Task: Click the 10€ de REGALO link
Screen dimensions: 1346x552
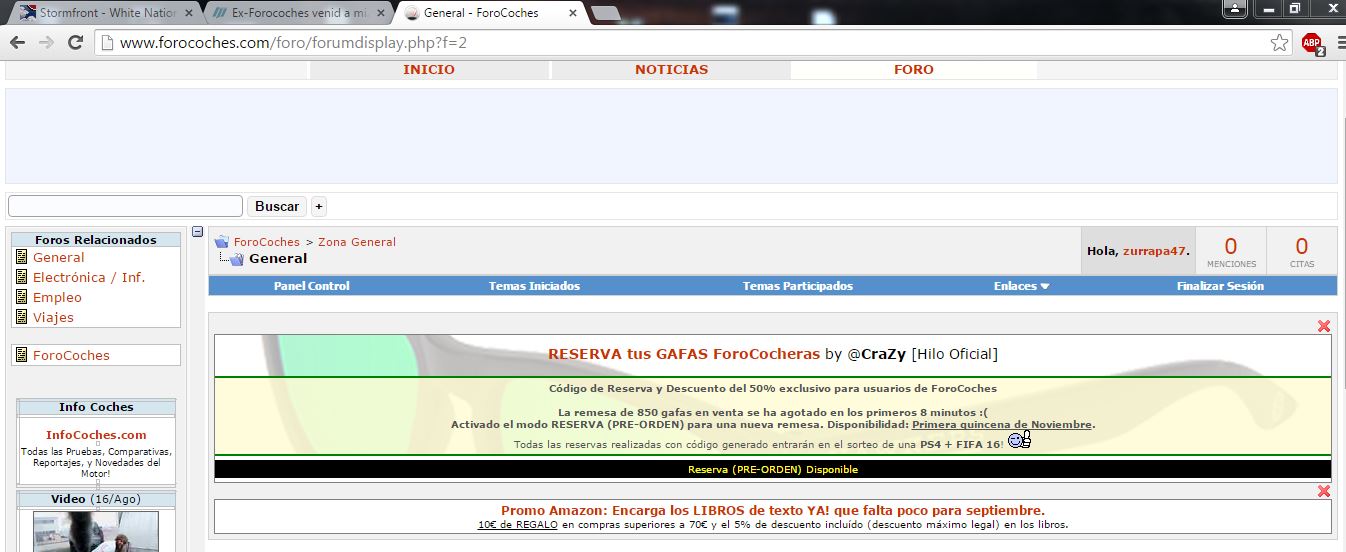Action: [x=517, y=524]
